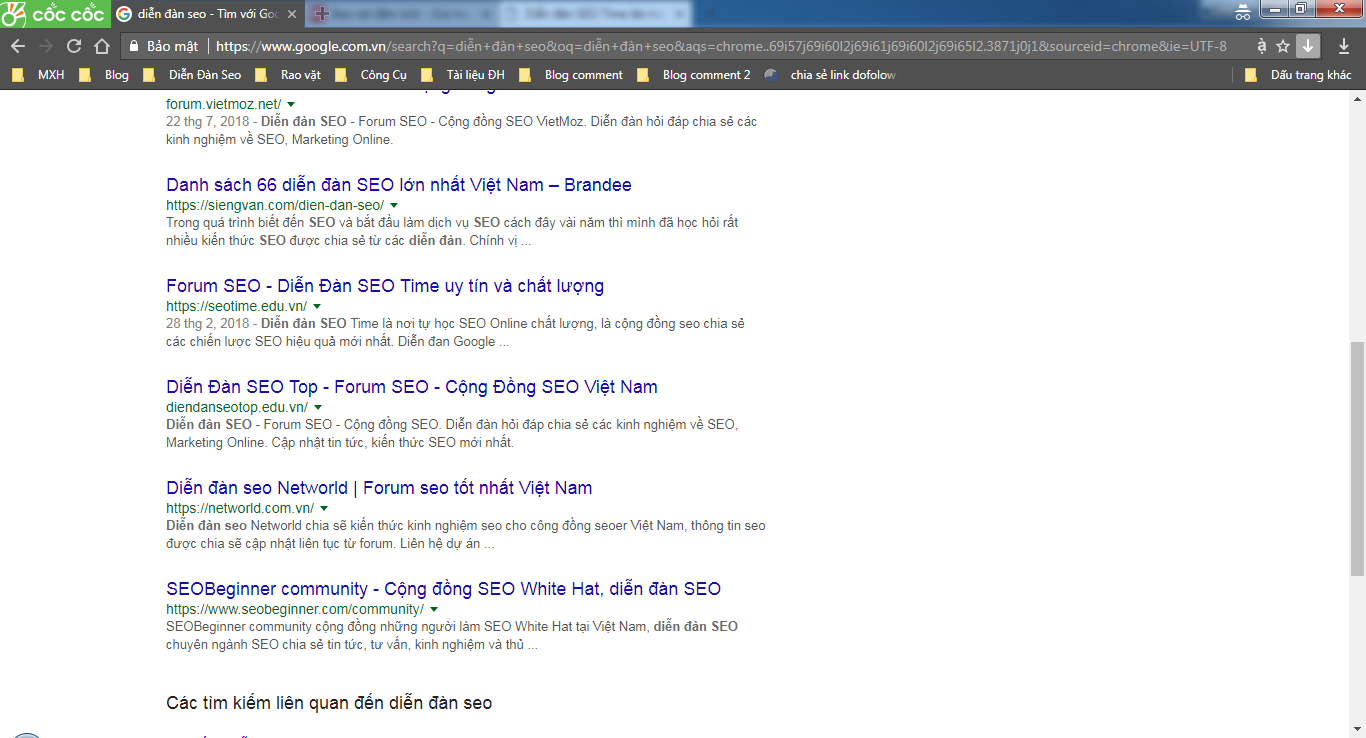
Task: Open the downloads list icon
Action: click(1343, 46)
